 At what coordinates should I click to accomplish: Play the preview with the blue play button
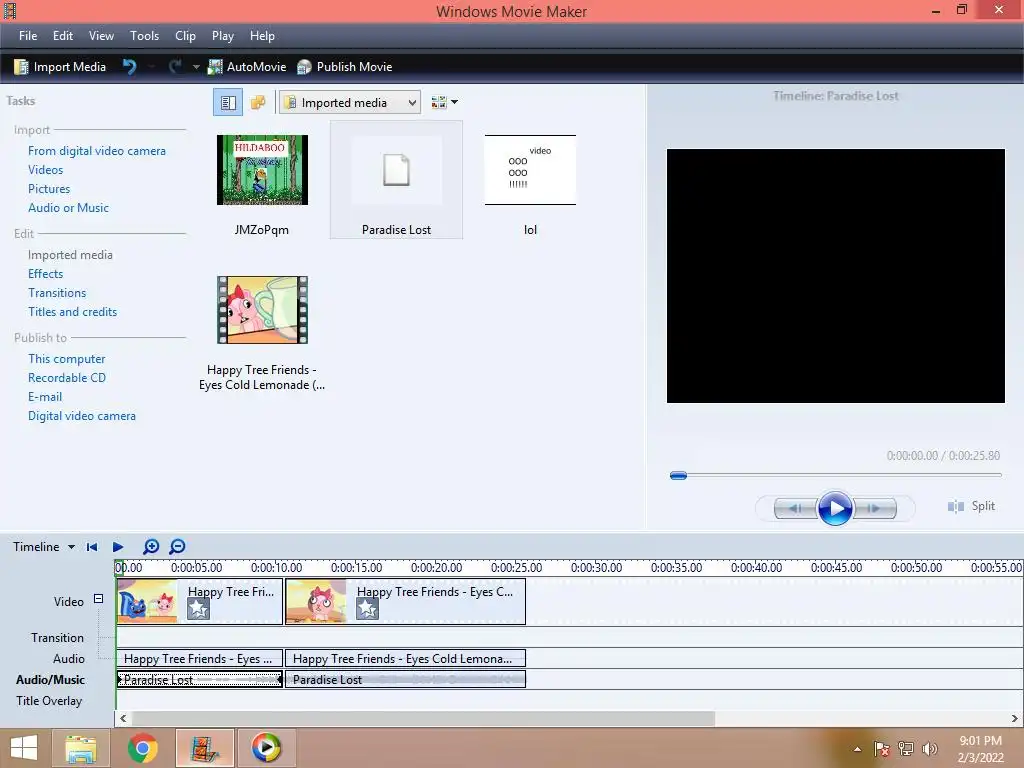click(x=835, y=508)
